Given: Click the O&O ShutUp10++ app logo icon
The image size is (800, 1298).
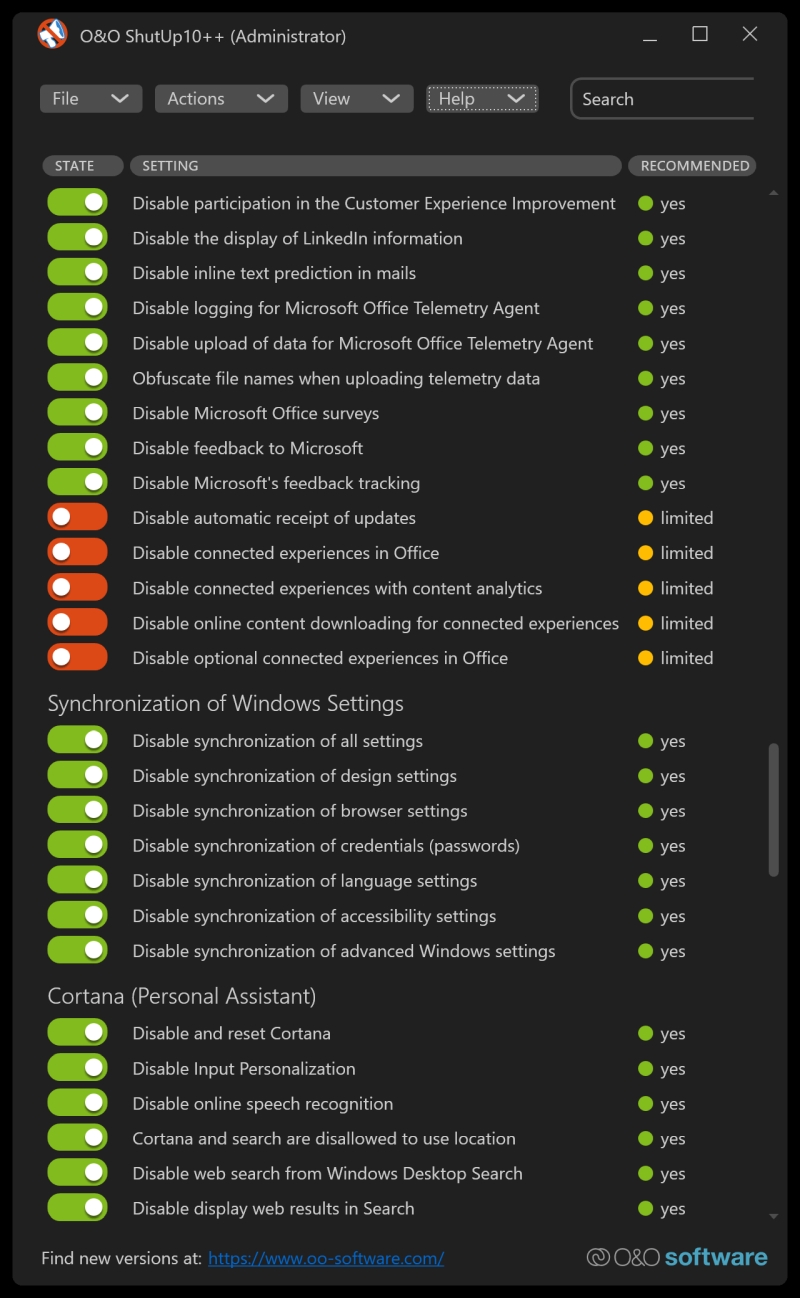Looking at the screenshot, I should tap(52, 35).
